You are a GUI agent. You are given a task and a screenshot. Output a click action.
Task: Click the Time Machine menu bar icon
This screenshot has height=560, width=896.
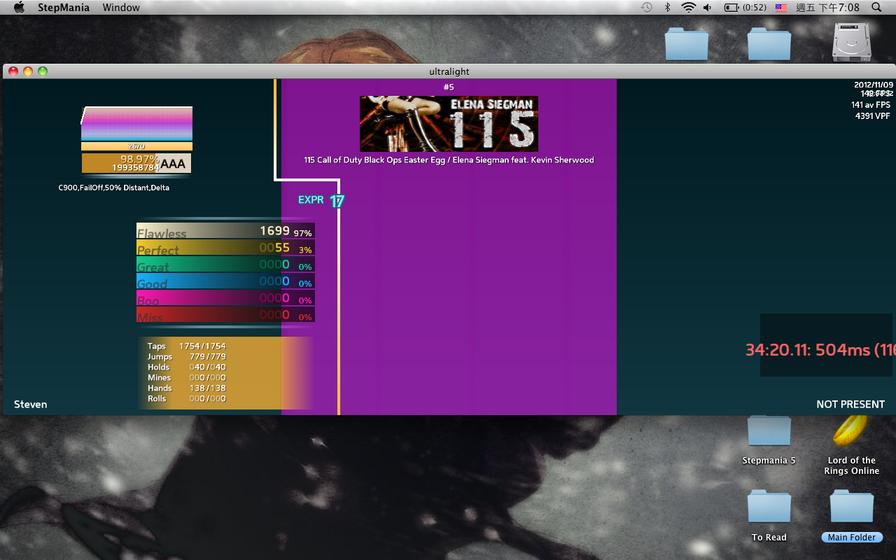pyautogui.click(x=646, y=7)
